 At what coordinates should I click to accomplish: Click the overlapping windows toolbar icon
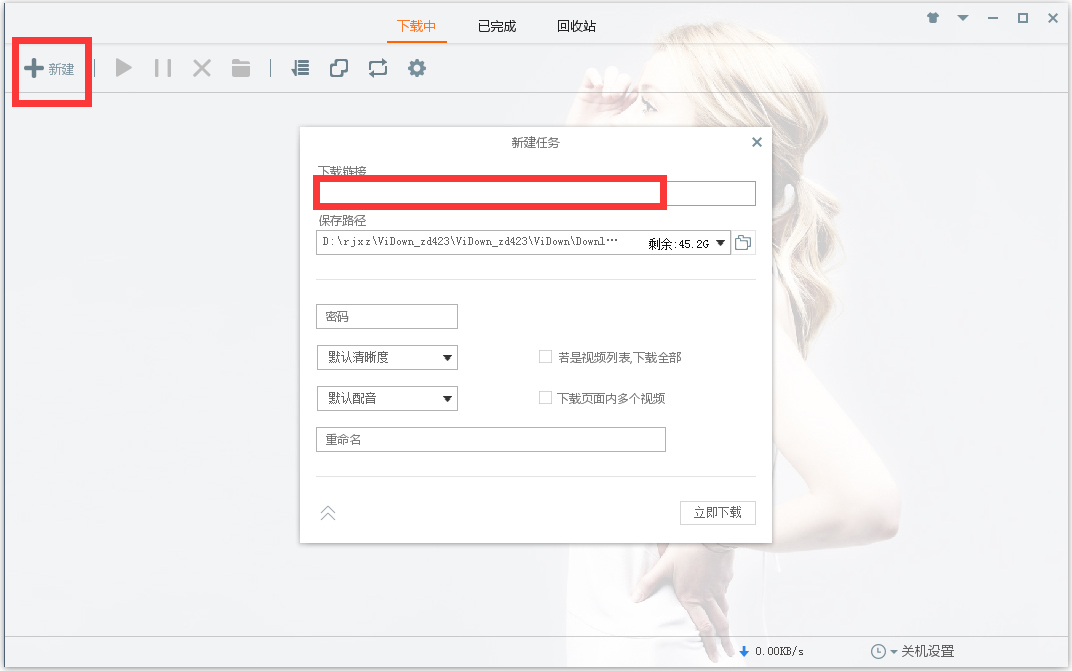coord(339,68)
